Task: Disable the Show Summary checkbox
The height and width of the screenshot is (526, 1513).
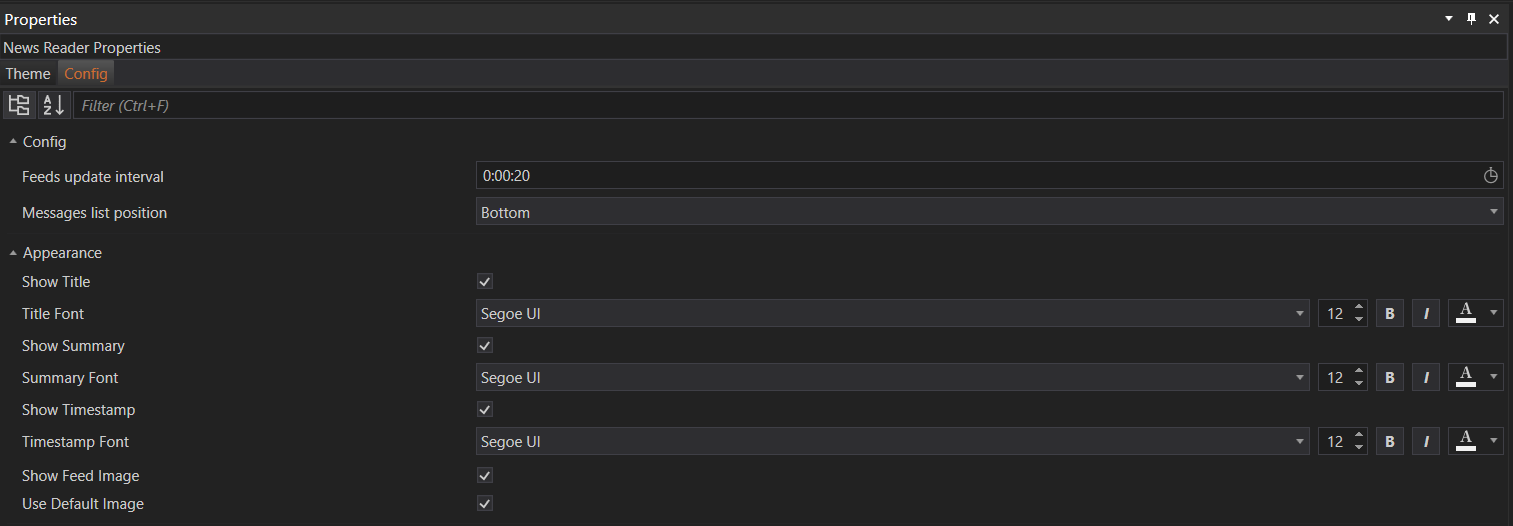Action: click(x=485, y=346)
